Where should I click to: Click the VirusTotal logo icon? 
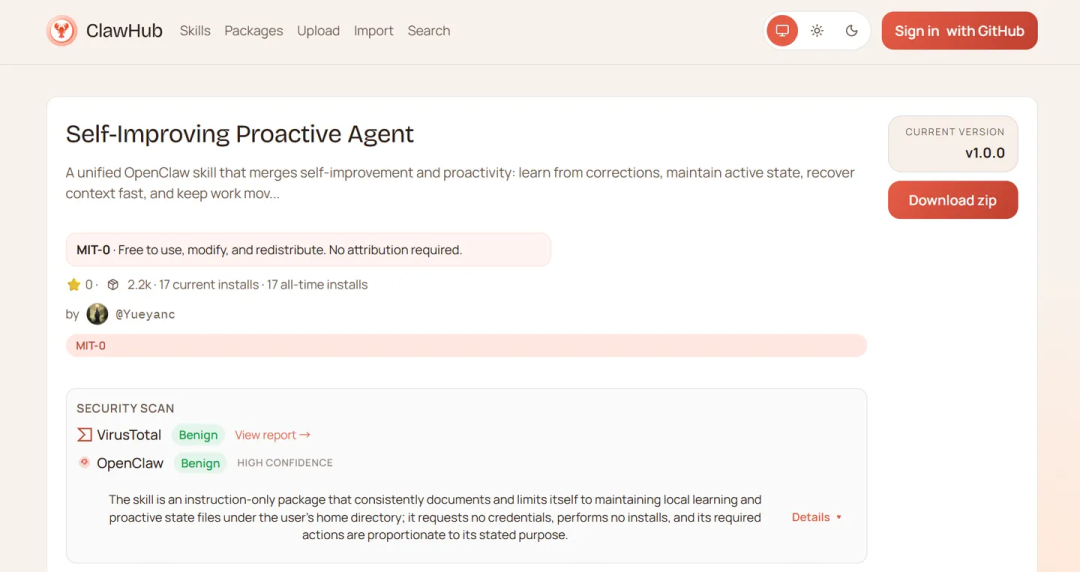click(84, 435)
